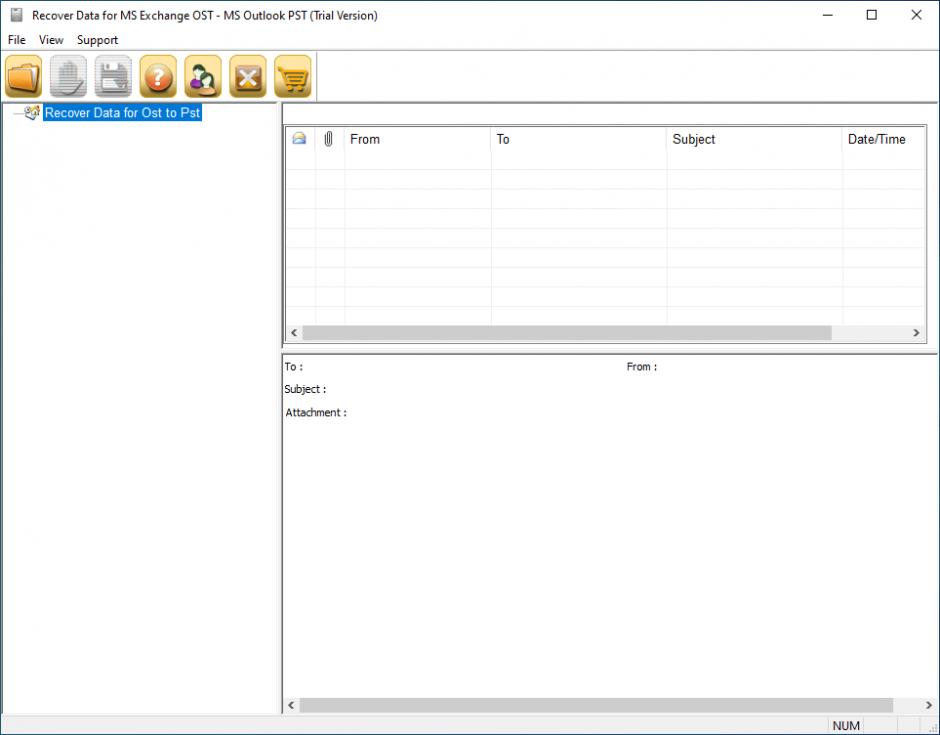Click the grayed document pages toolbar icon

[x=68, y=76]
